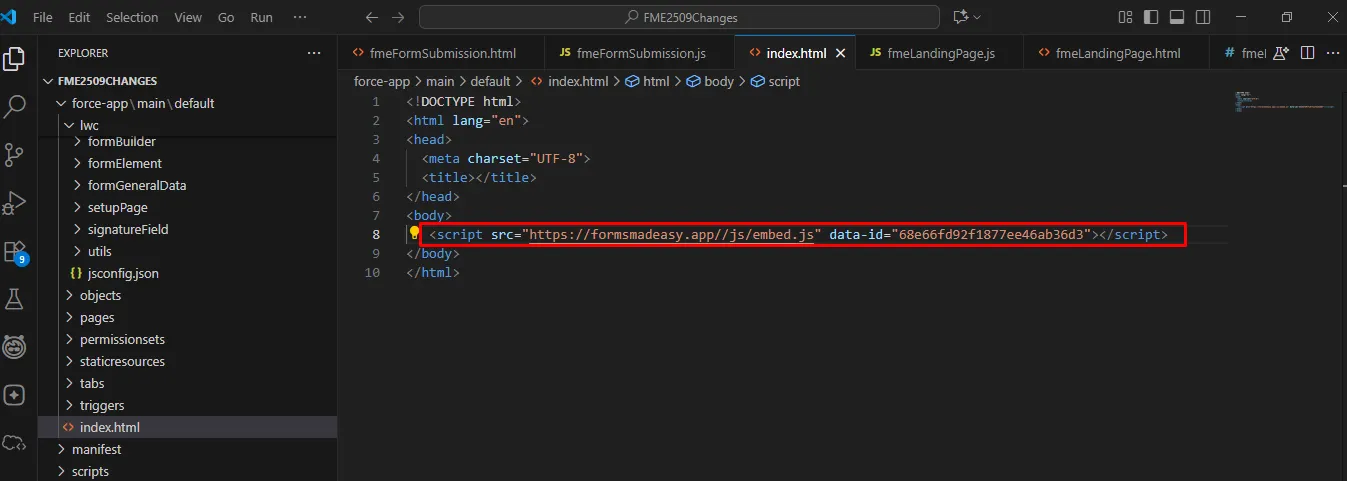Viewport: 1347px width, 481px height.
Task: Open the Search view in activity bar
Action: click(15, 106)
